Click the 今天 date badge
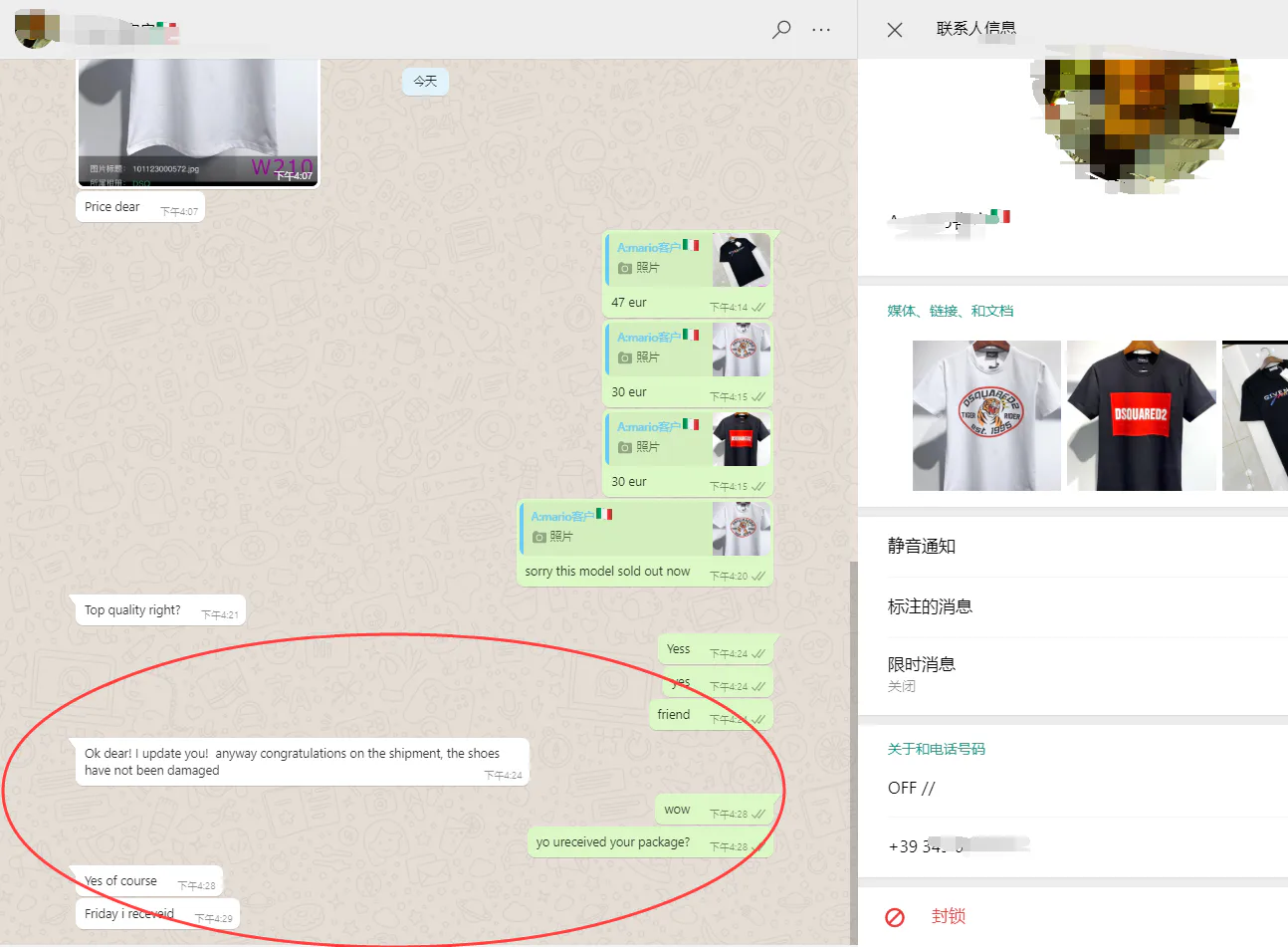Viewport: 1288px width, 947px height. (425, 82)
